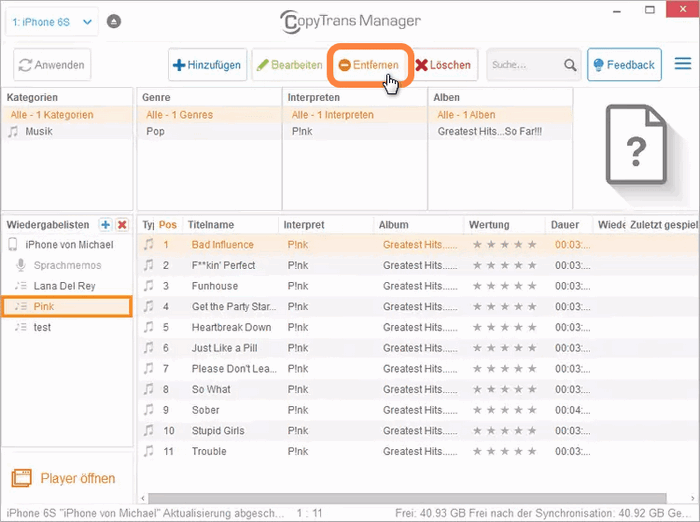Click the horizontal scrollbar of track list
700x522 pixels.
pyautogui.click(x=407, y=498)
